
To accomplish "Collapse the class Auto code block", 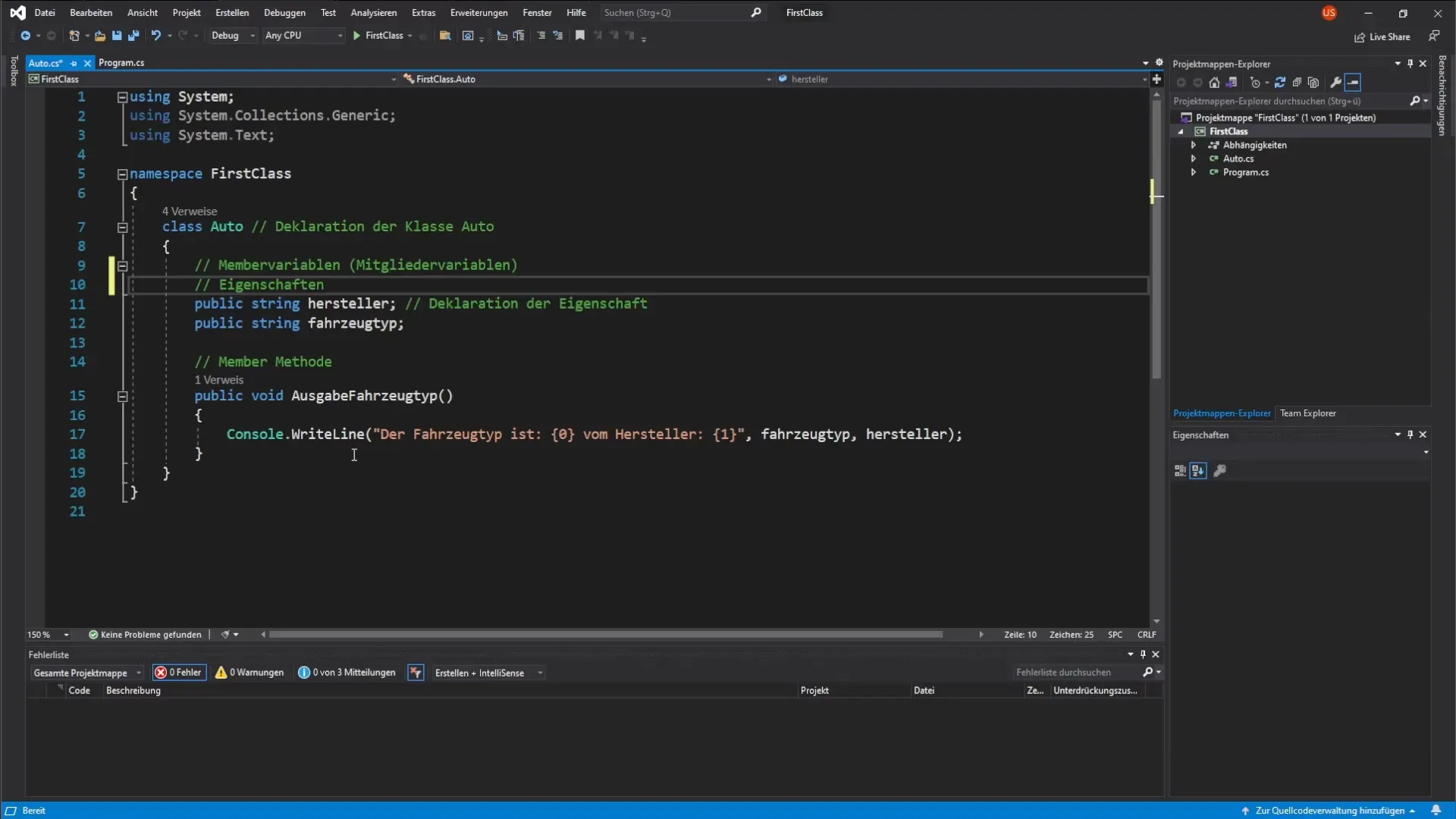I will 122,227.
